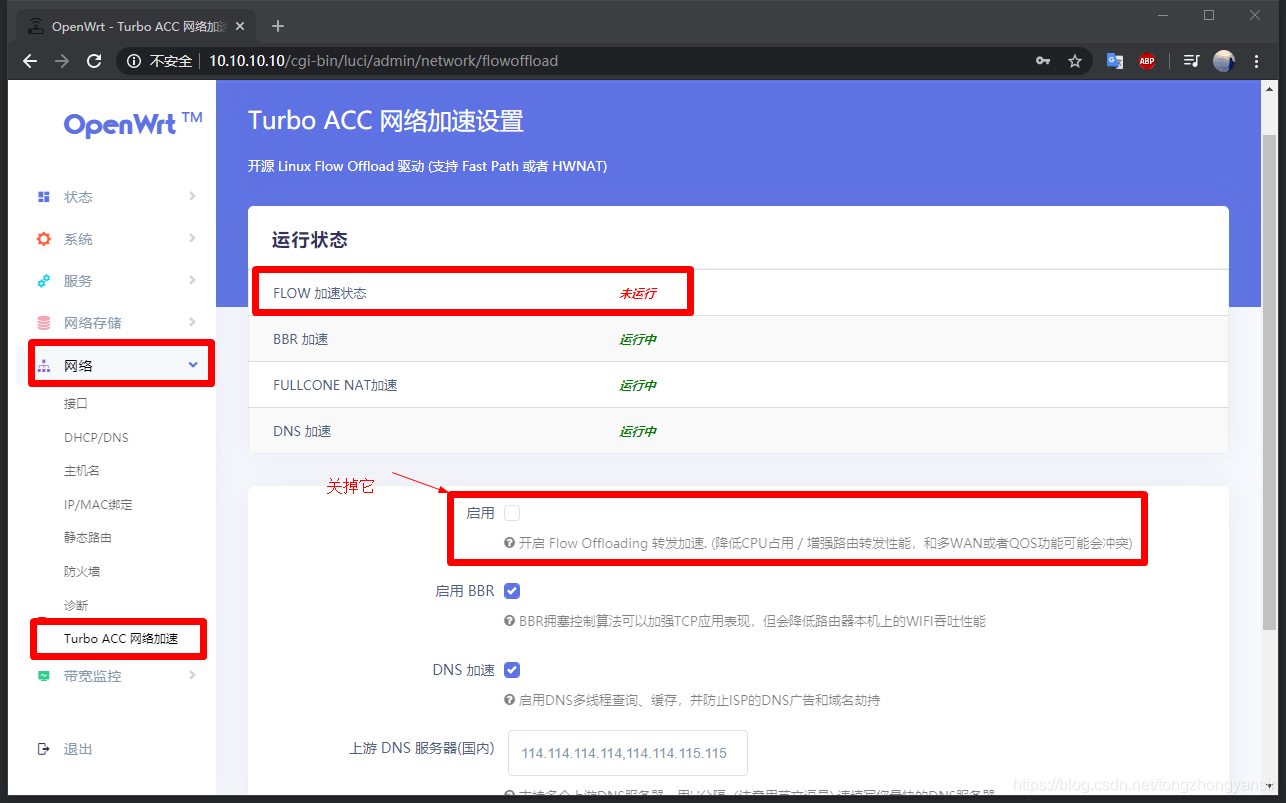Click the FULLCONE NAT加速 row label
This screenshot has width=1286, height=803.
[335, 386]
